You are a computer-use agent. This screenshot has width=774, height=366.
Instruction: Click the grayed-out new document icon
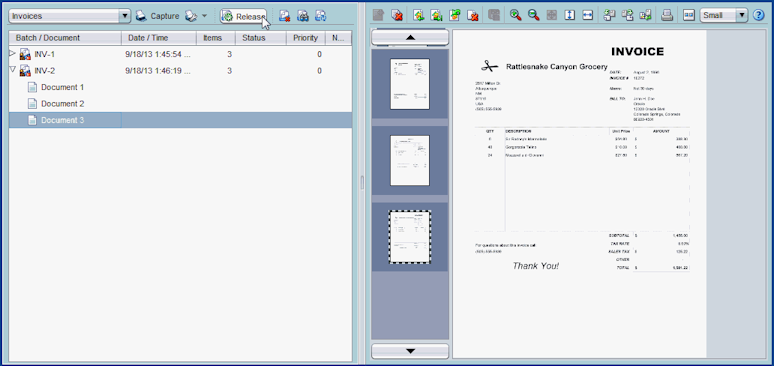pyautogui.click(x=379, y=15)
